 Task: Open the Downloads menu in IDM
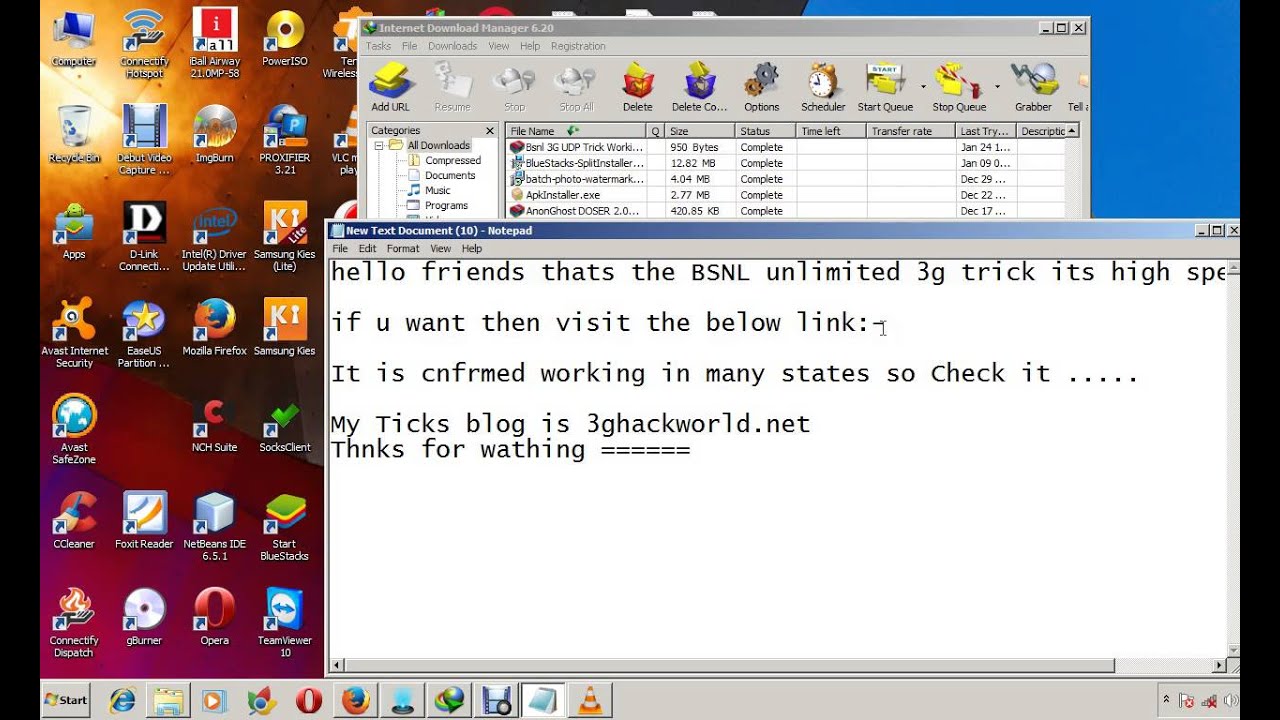(452, 46)
